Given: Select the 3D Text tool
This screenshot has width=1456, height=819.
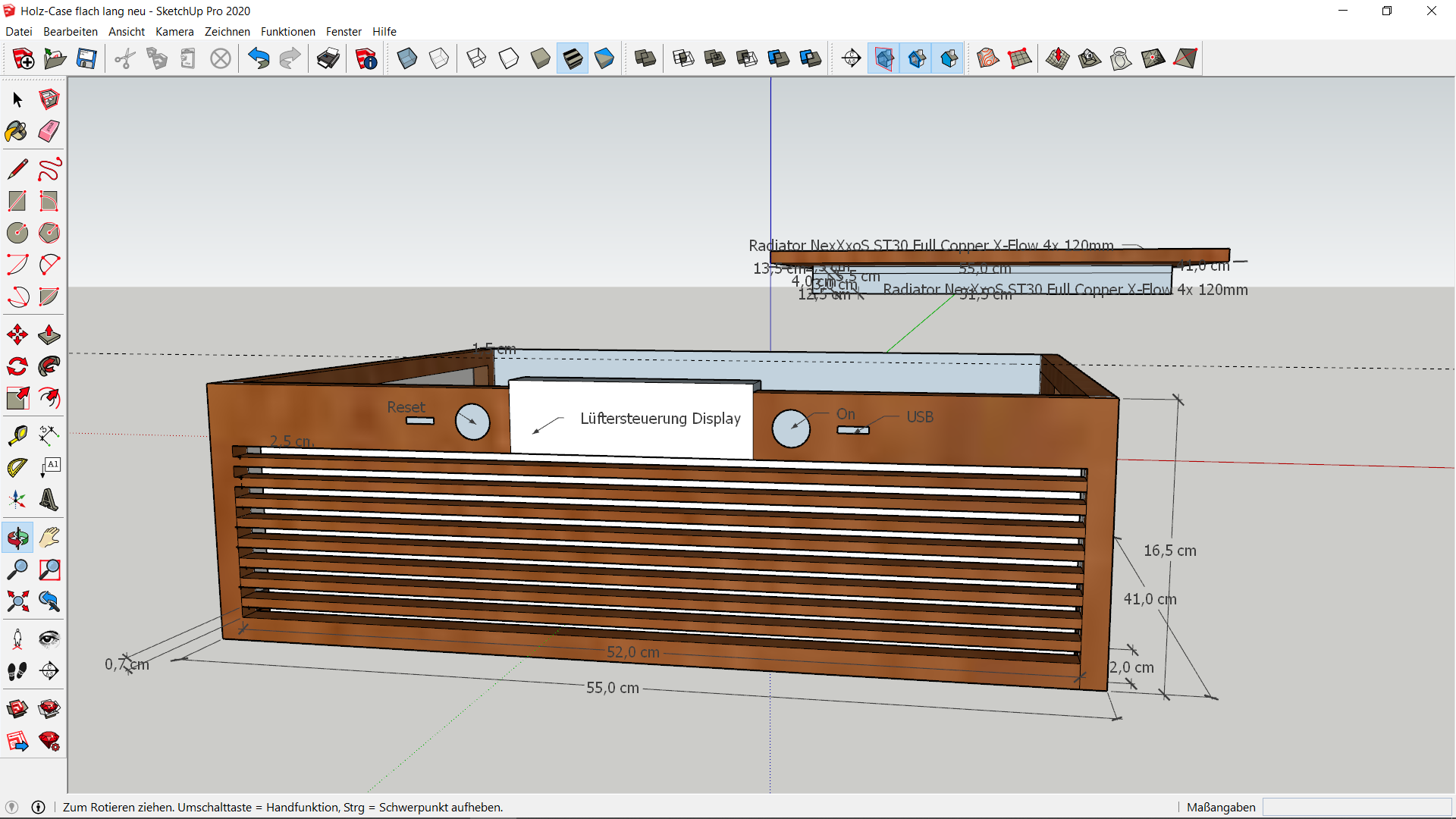Looking at the screenshot, I should (49, 500).
